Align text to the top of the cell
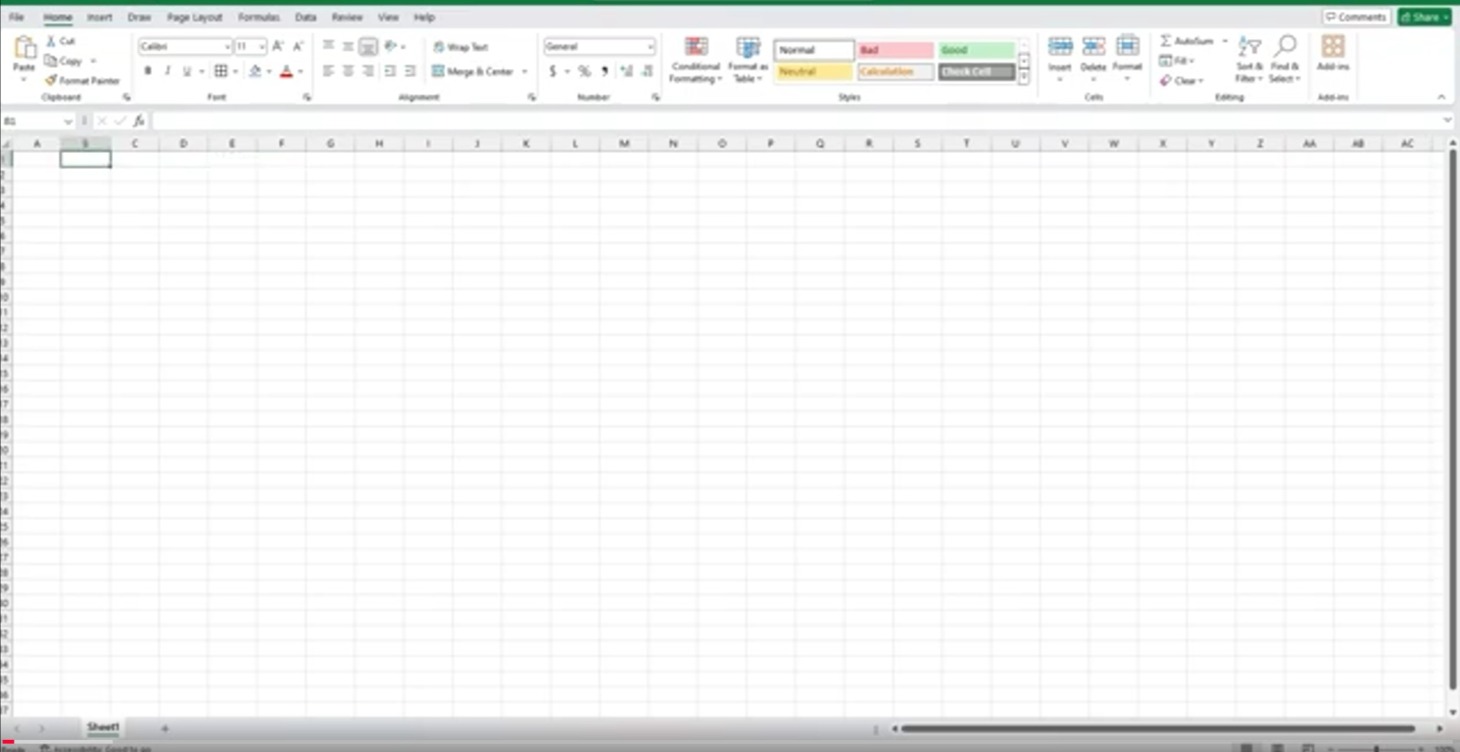Viewport: 1460px width, 752px height. point(328,47)
